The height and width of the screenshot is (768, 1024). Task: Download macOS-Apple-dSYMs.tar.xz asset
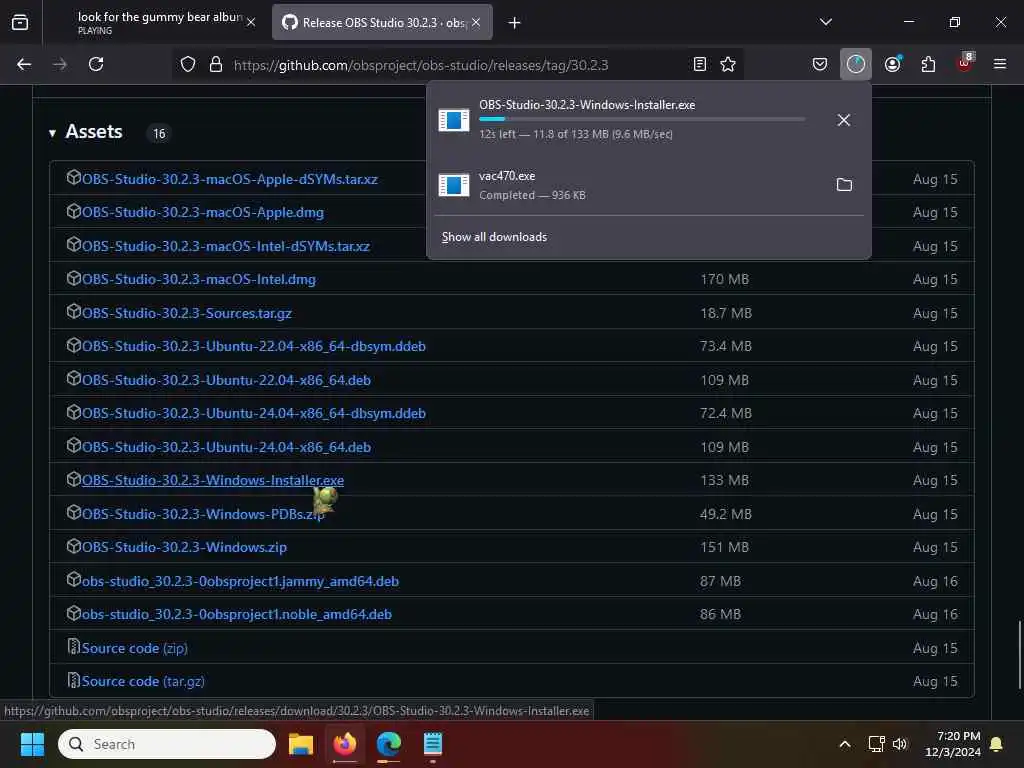230,179
